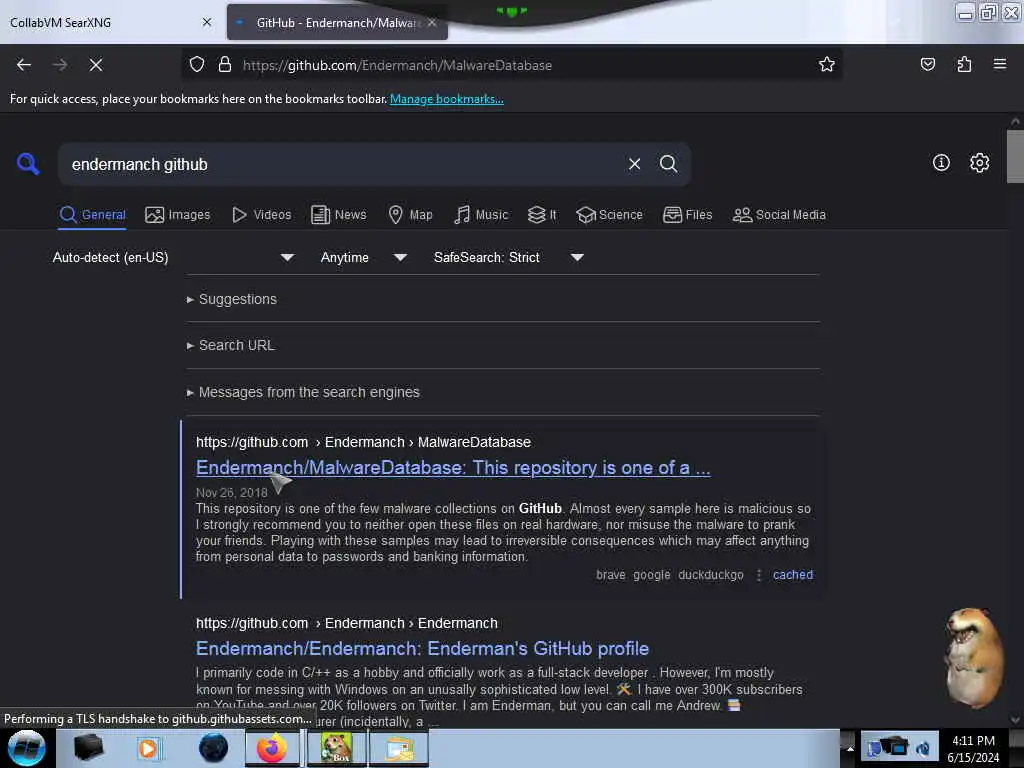Viewport: 1024px width, 768px height.
Task: Expand the Suggestions section
Action: pyautogui.click(x=232, y=299)
